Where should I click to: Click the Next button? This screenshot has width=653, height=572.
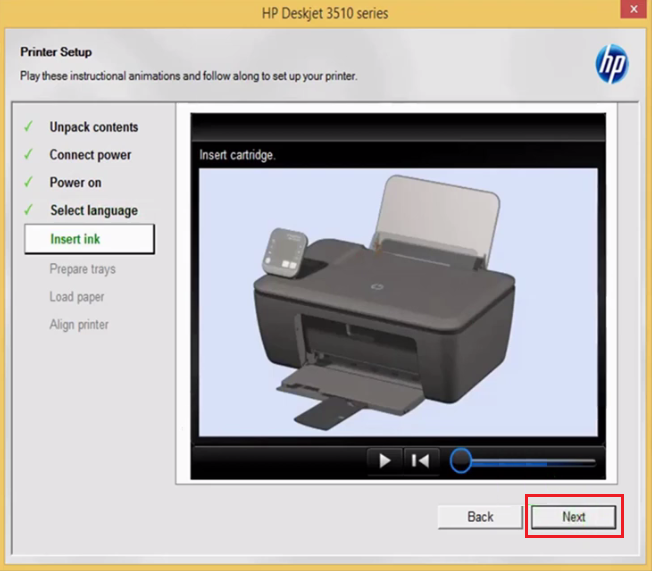pyautogui.click(x=573, y=517)
